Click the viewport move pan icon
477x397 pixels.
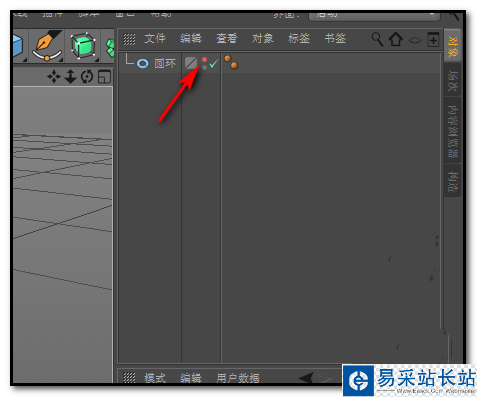tap(53, 77)
